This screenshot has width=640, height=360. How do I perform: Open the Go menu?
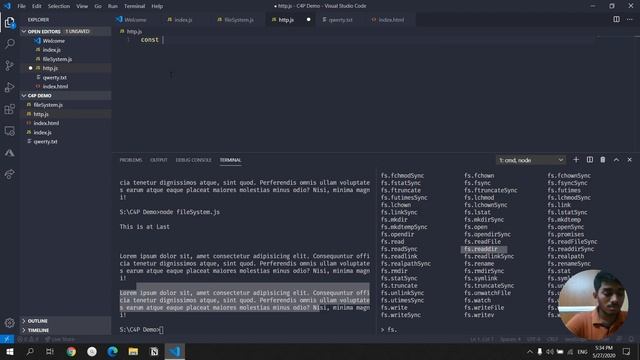[x=98, y=6]
